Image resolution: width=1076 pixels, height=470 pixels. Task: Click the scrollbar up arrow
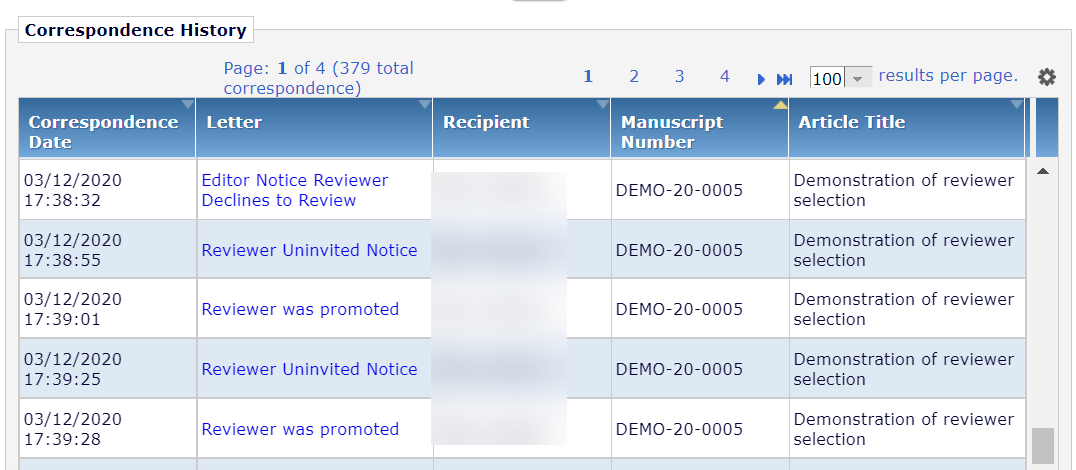(1043, 171)
